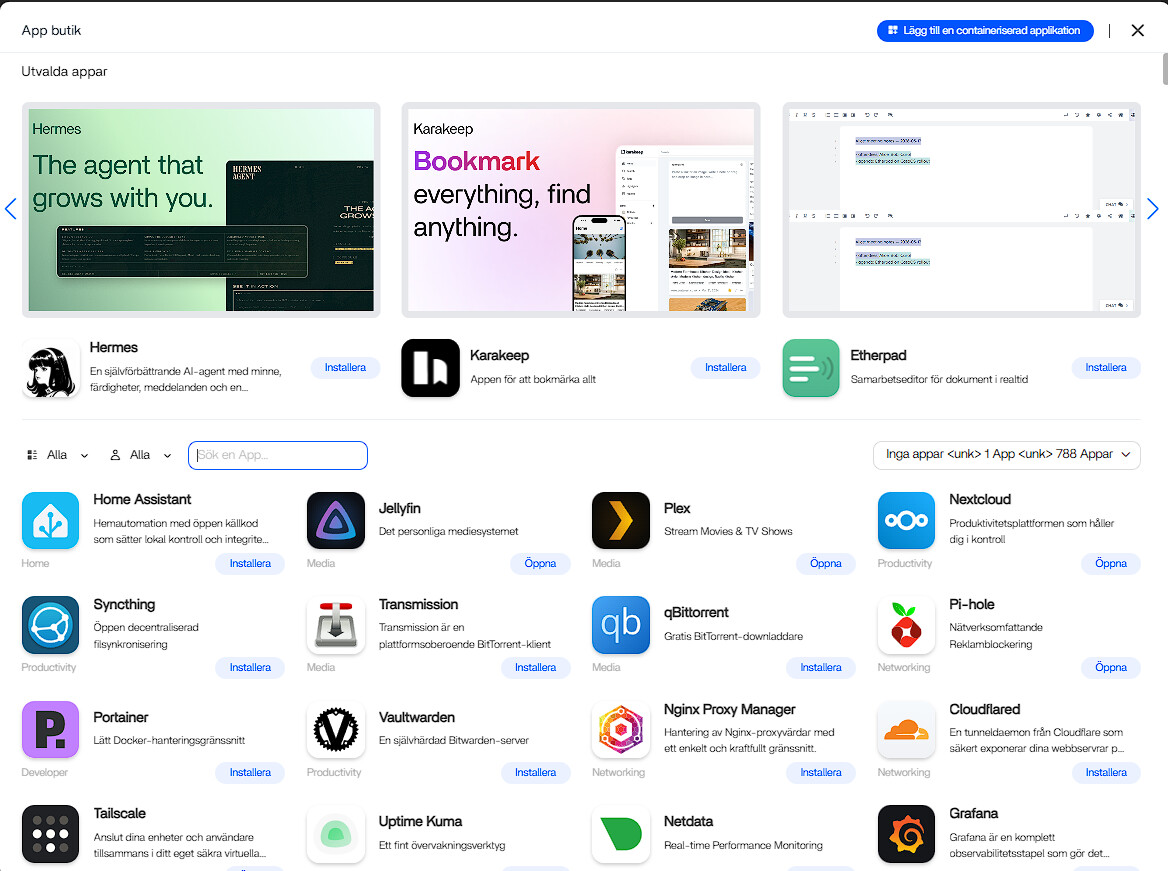The height and width of the screenshot is (871, 1168).
Task: Click the Syncthing app icon
Action: click(x=51, y=625)
